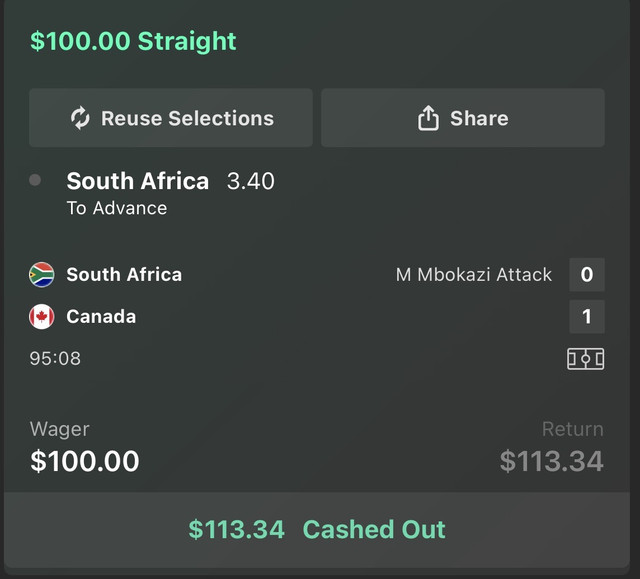
Task: Click the 95:08 match clock
Action: tap(55, 359)
